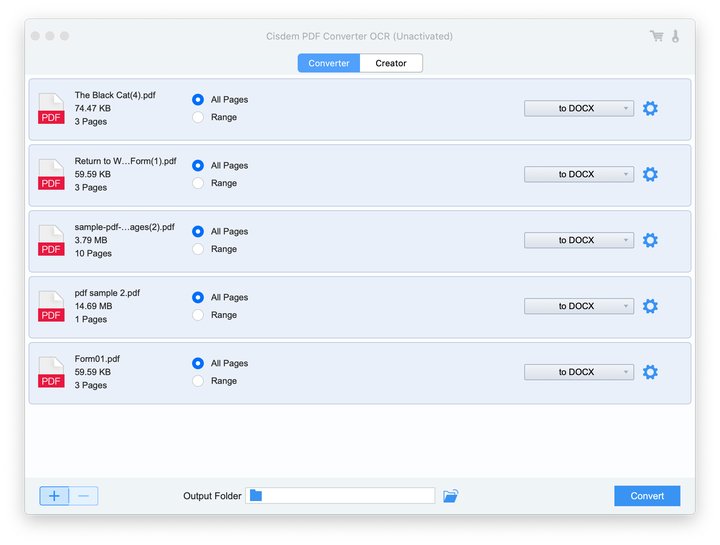Screen dimensions: 720x545
Task: Open 'to DOCX' dropdown for pdf sample 2.pdf
Action: (x=579, y=306)
